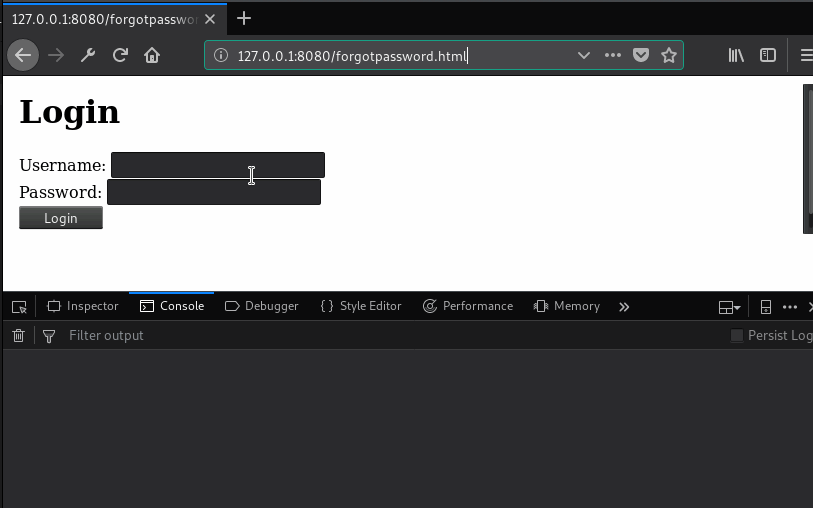Click the console filter funnel icon

[49, 336]
